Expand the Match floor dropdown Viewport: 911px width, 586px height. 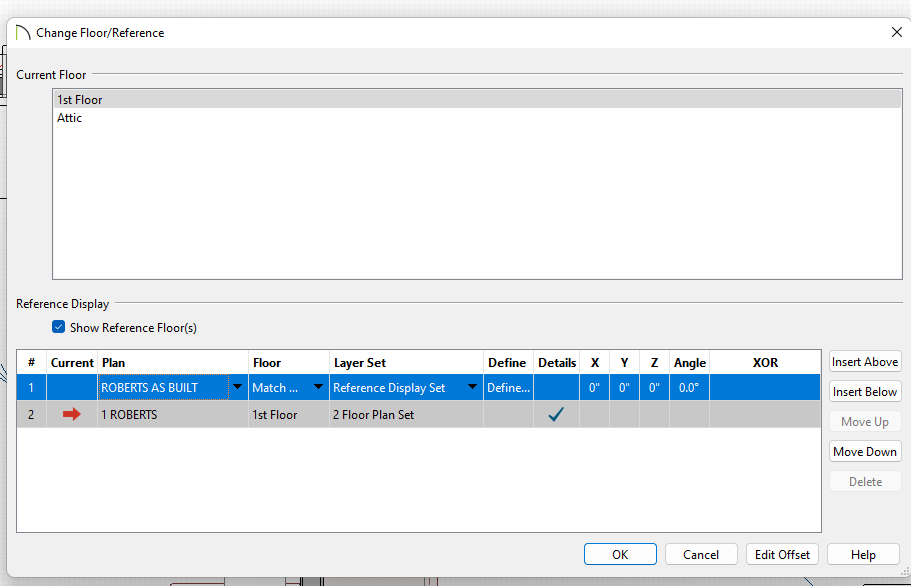pyautogui.click(x=319, y=388)
